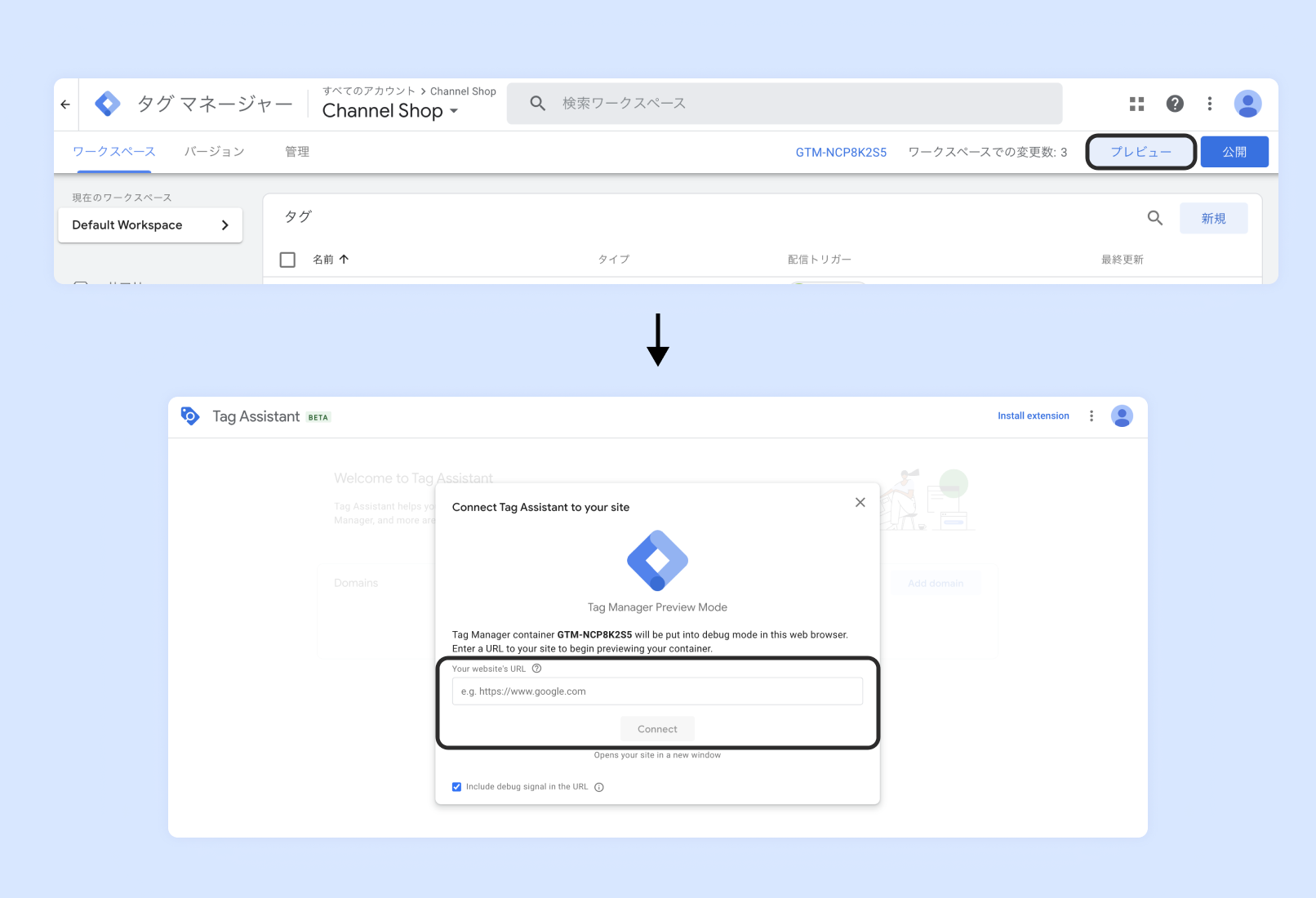This screenshot has width=1316, height=898.
Task: Toggle the select-all tags checkbox
Action: (x=287, y=260)
